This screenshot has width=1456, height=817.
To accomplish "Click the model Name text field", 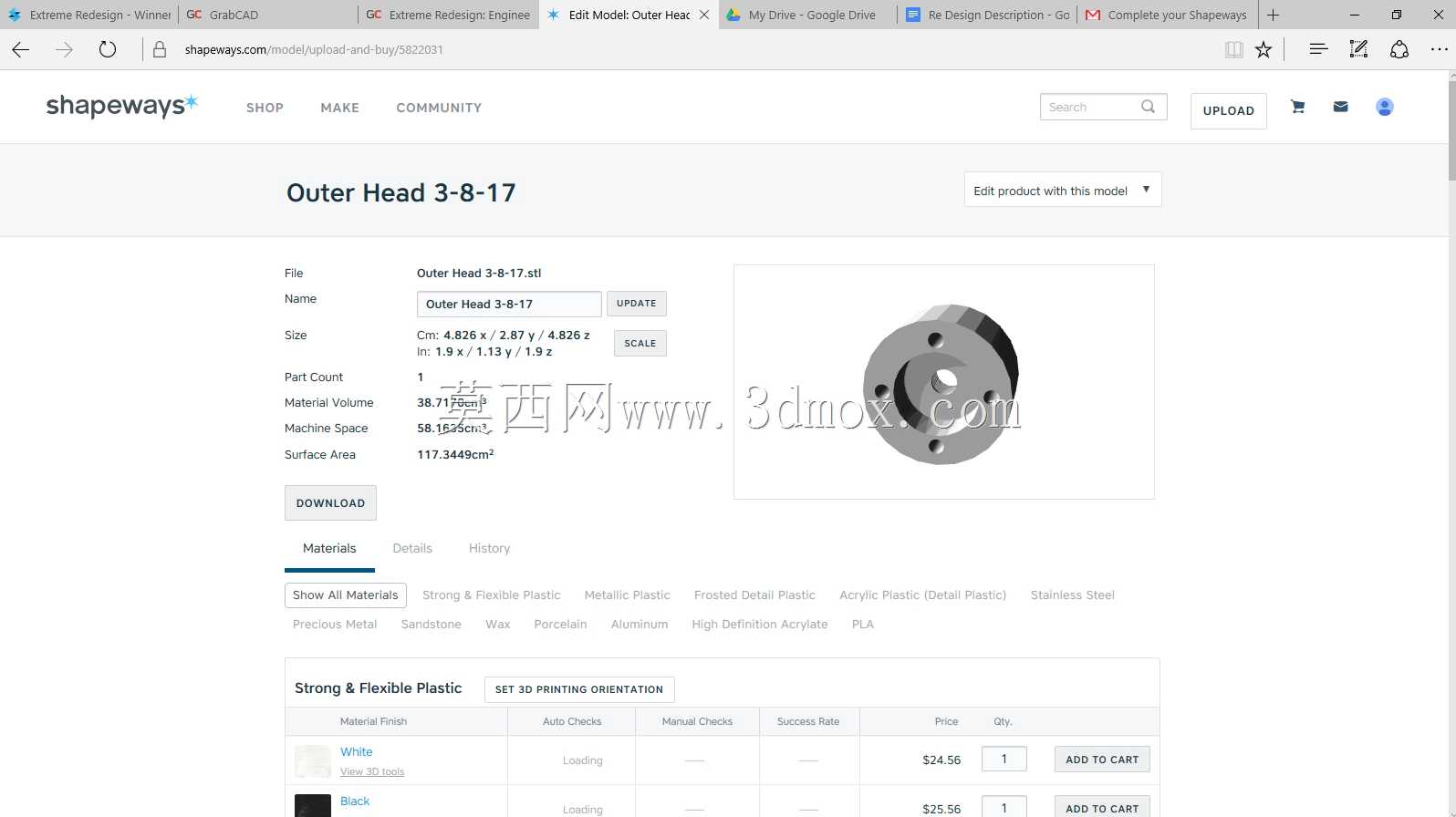I will (x=509, y=304).
